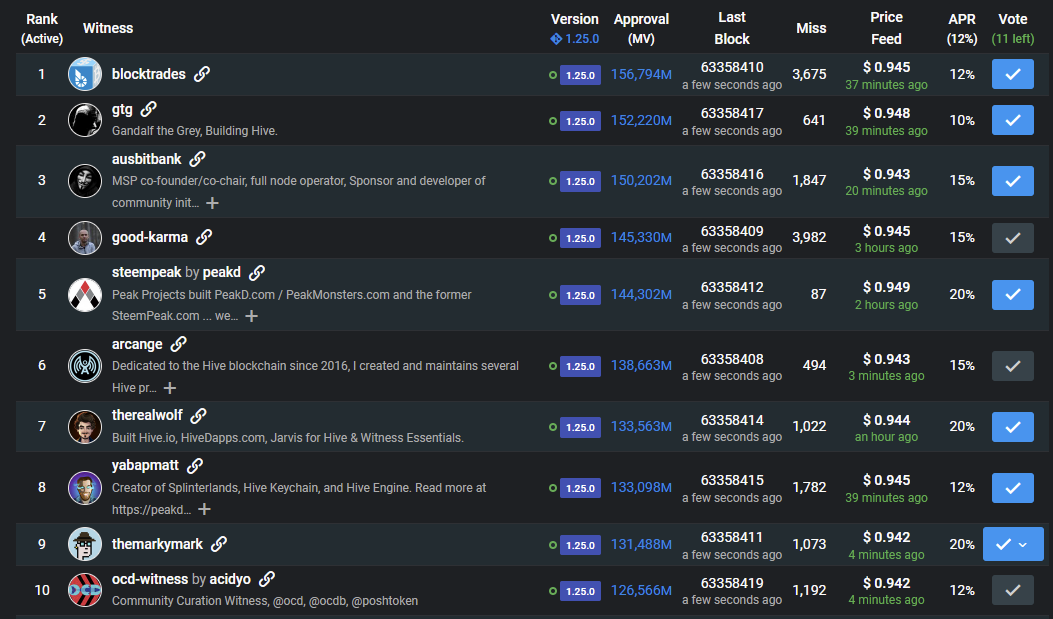The image size is (1053, 619).
Task: Expand ausbitbank's truncated description
Action: coord(212,203)
